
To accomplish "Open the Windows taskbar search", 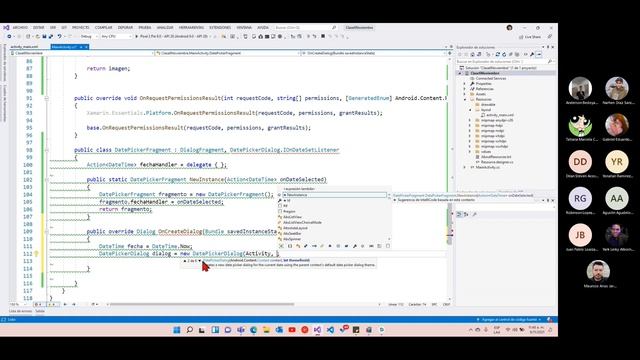I will click(x=189, y=330).
